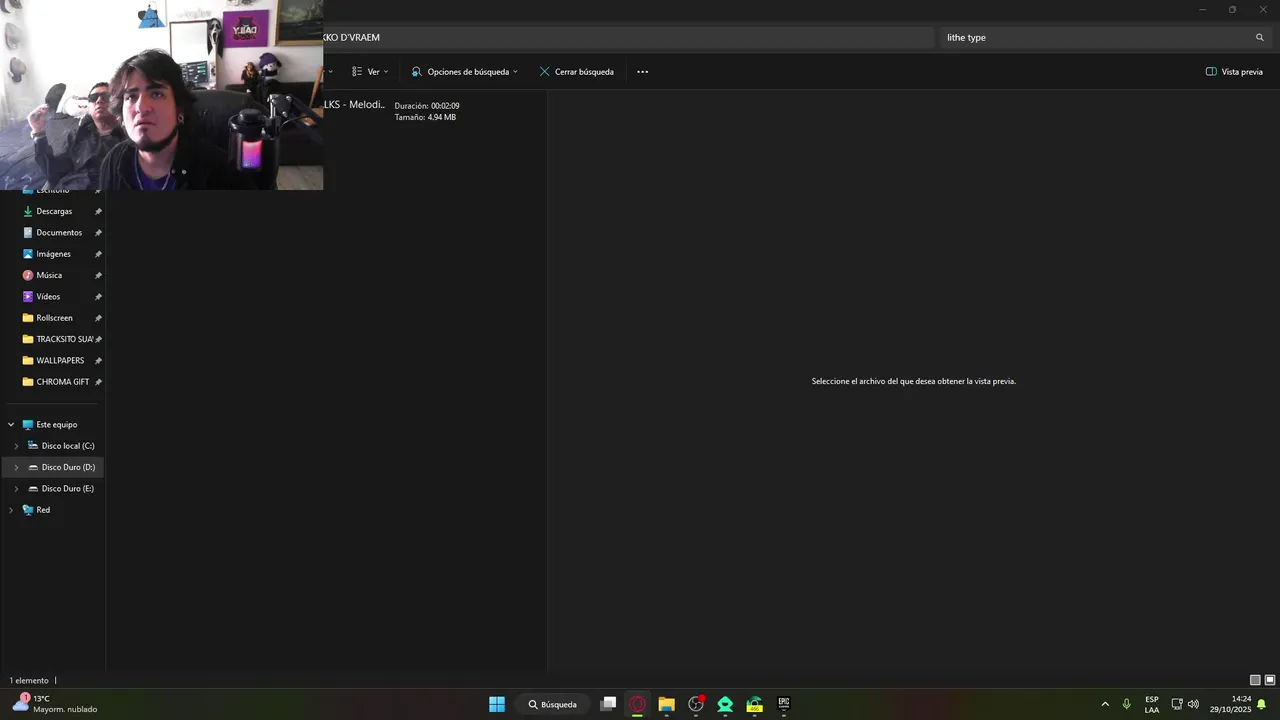Collapse the Este equipo tree node
Image resolution: width=1280 pixels, height=720 pixels.
[11, 425]
